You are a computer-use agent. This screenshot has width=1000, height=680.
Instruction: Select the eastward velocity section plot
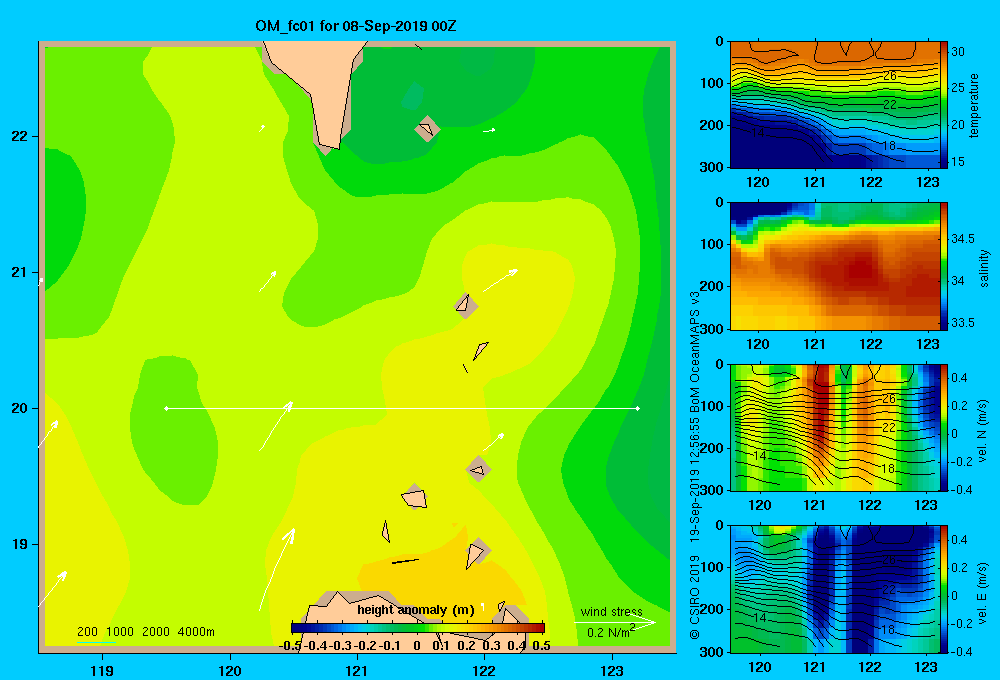tap(834, 589)
